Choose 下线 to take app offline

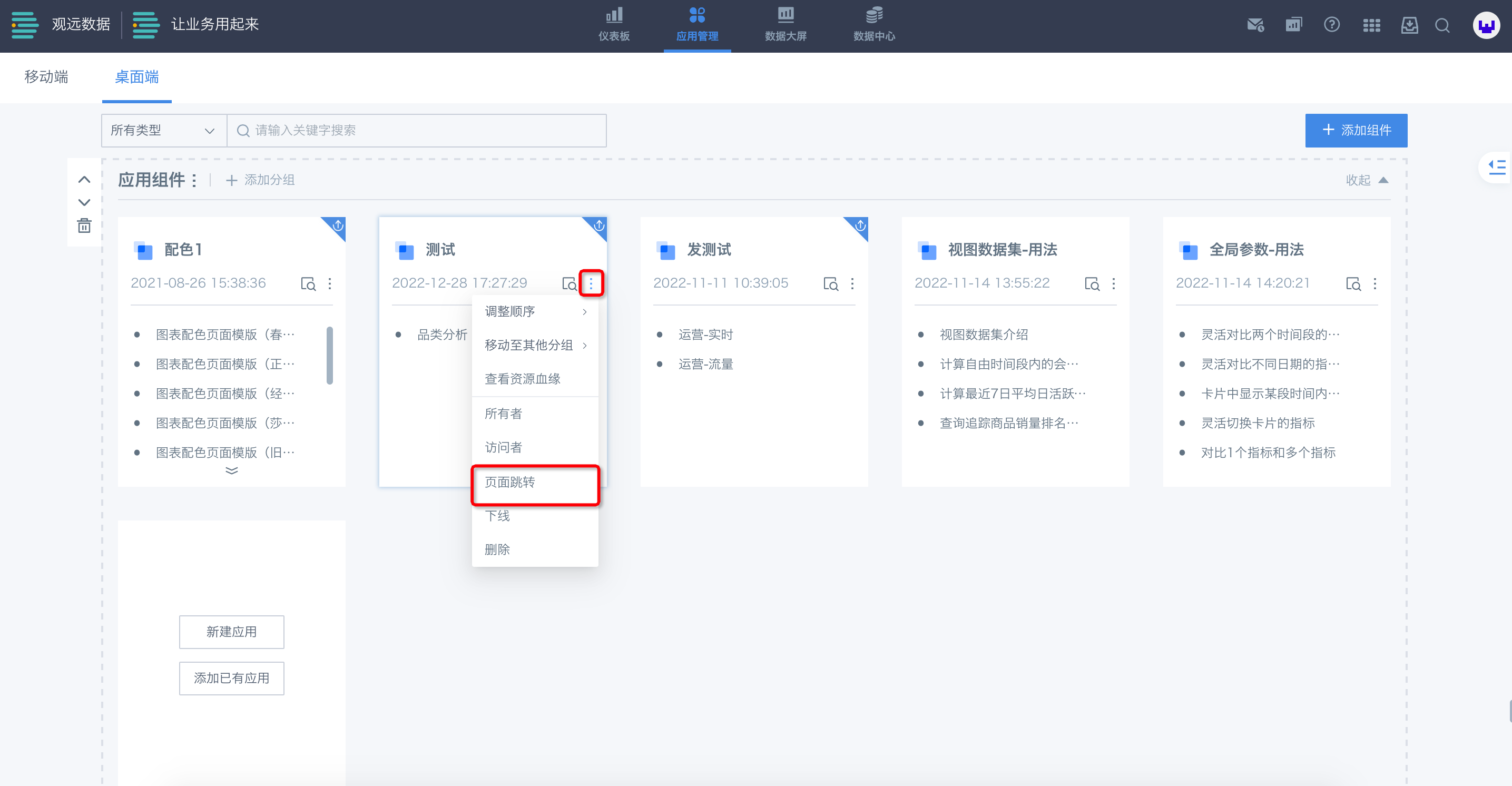(x=535, y=516)
